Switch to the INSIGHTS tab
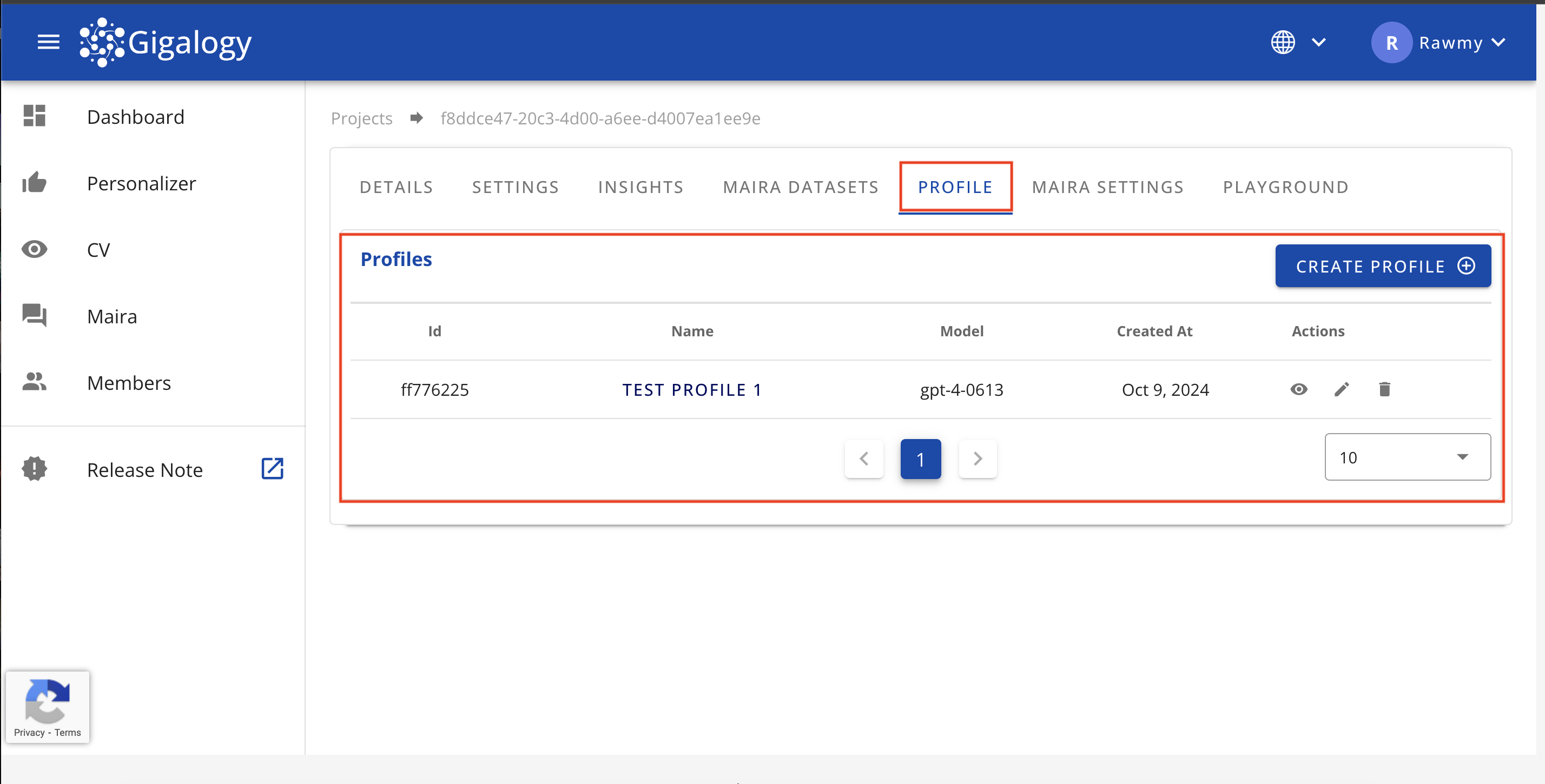 pyautogui.click(x=641, y=186)
